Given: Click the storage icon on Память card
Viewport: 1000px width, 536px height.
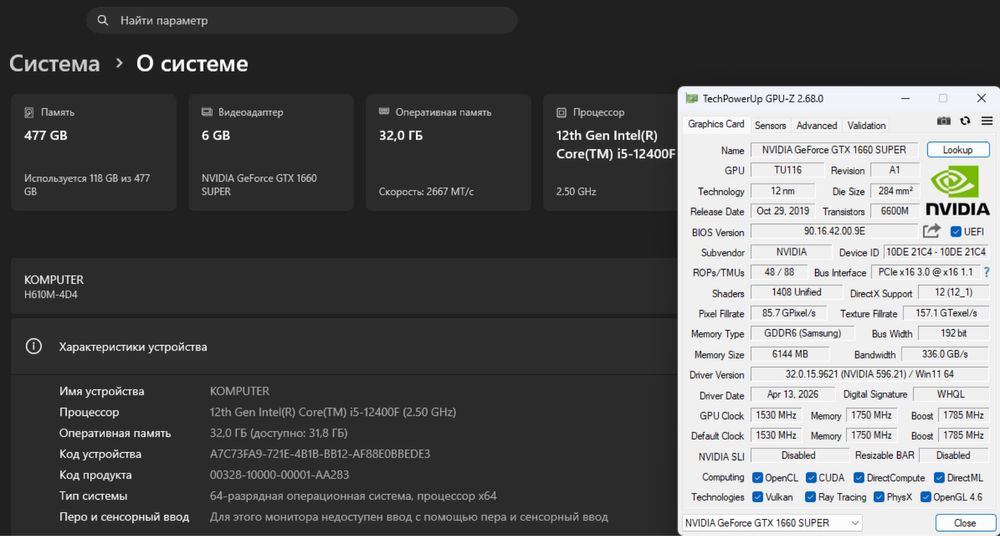Looking at the screenshot, I should 29,112.
